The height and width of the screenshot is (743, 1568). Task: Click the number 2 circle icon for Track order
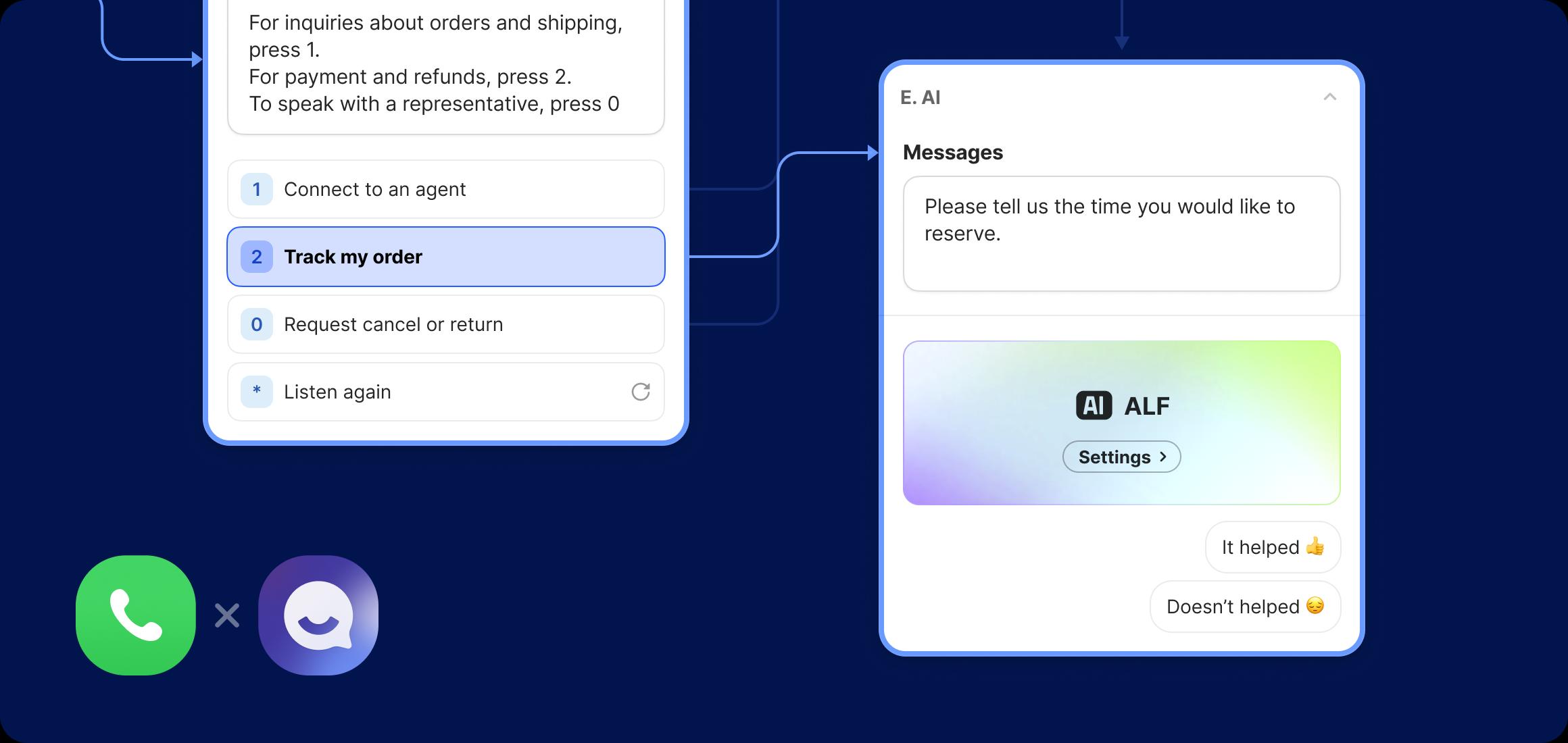(258, 256)
